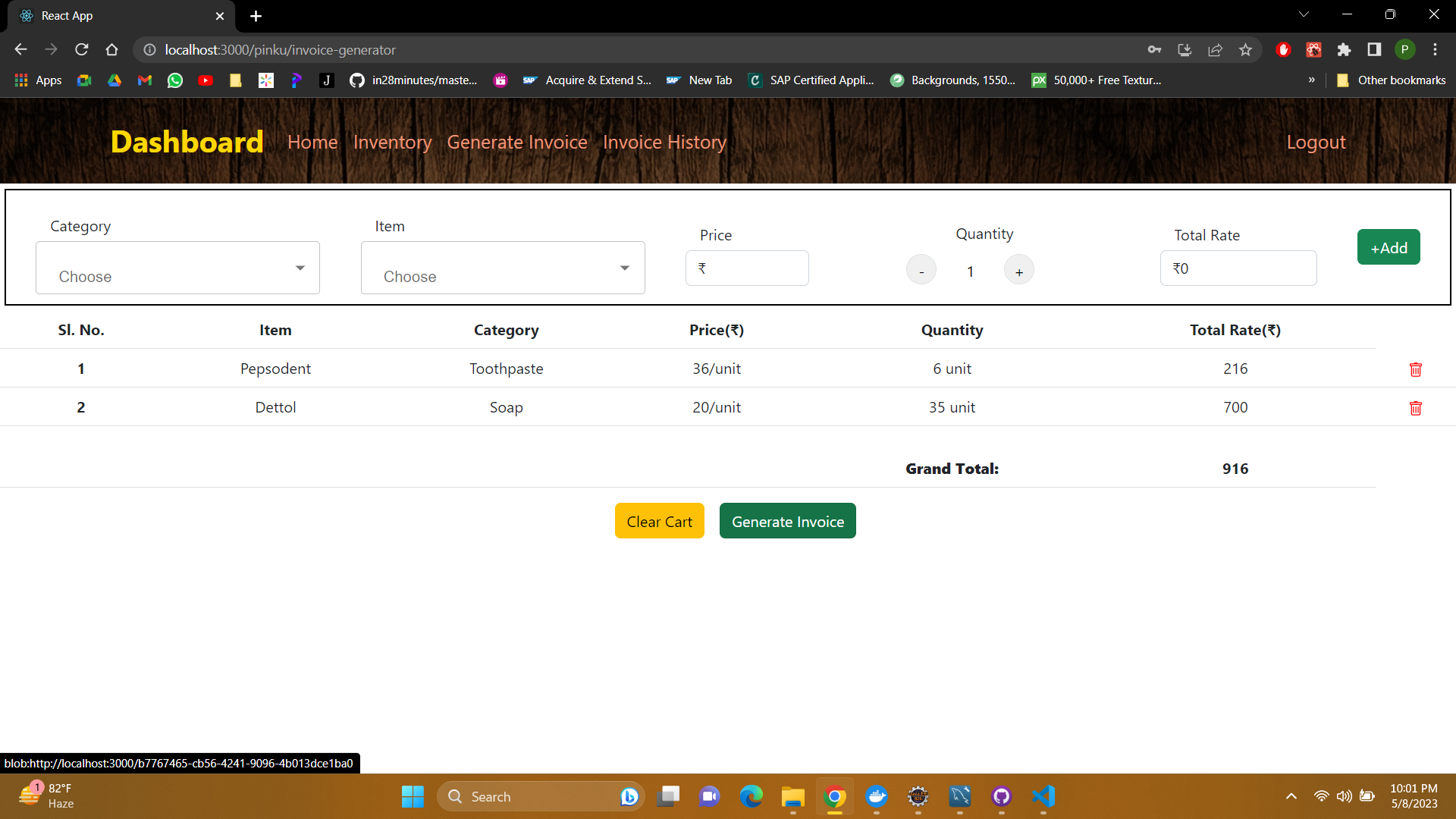Open WhatsApp from the bookmarks bar

click(174, 80)
